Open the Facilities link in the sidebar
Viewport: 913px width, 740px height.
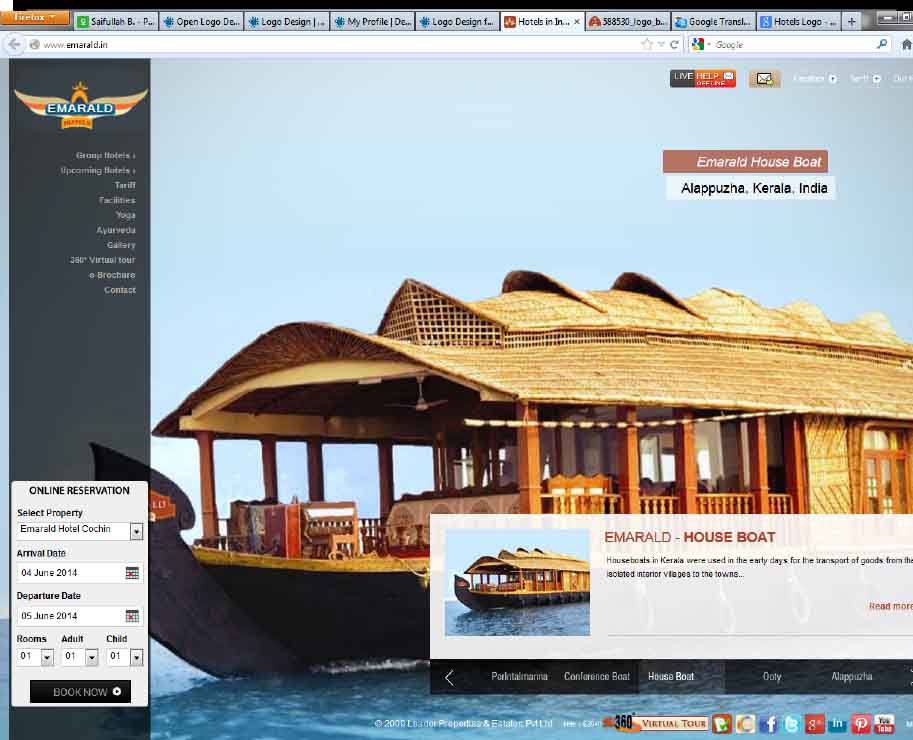(117, 200)
